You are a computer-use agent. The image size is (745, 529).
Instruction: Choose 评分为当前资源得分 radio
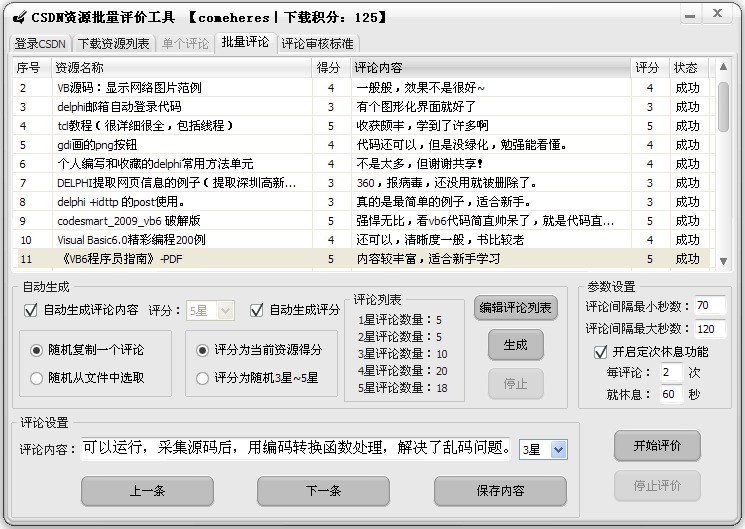pos(259,350)
